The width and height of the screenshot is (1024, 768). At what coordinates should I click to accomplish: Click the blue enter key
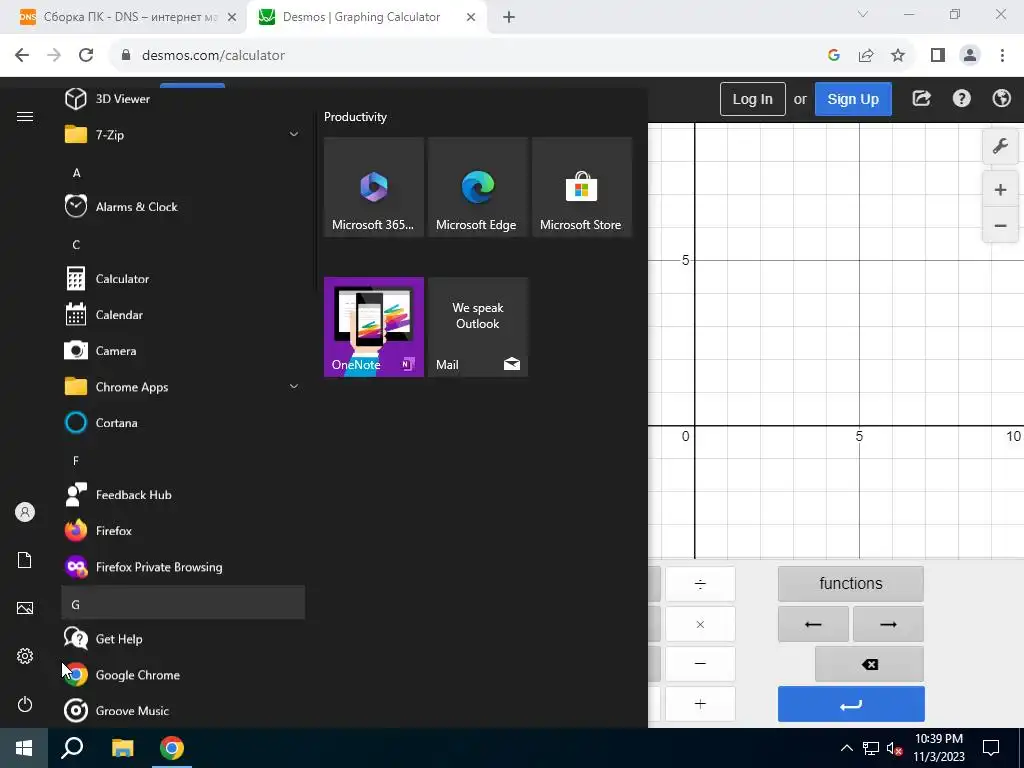click(851, 703)
